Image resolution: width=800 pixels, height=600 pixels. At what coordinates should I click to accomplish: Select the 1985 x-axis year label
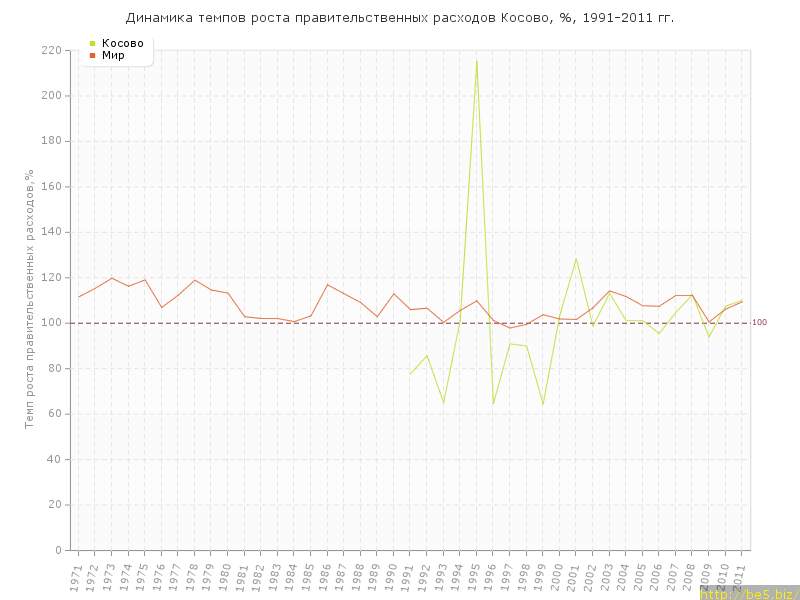click(x=309, y=577)
